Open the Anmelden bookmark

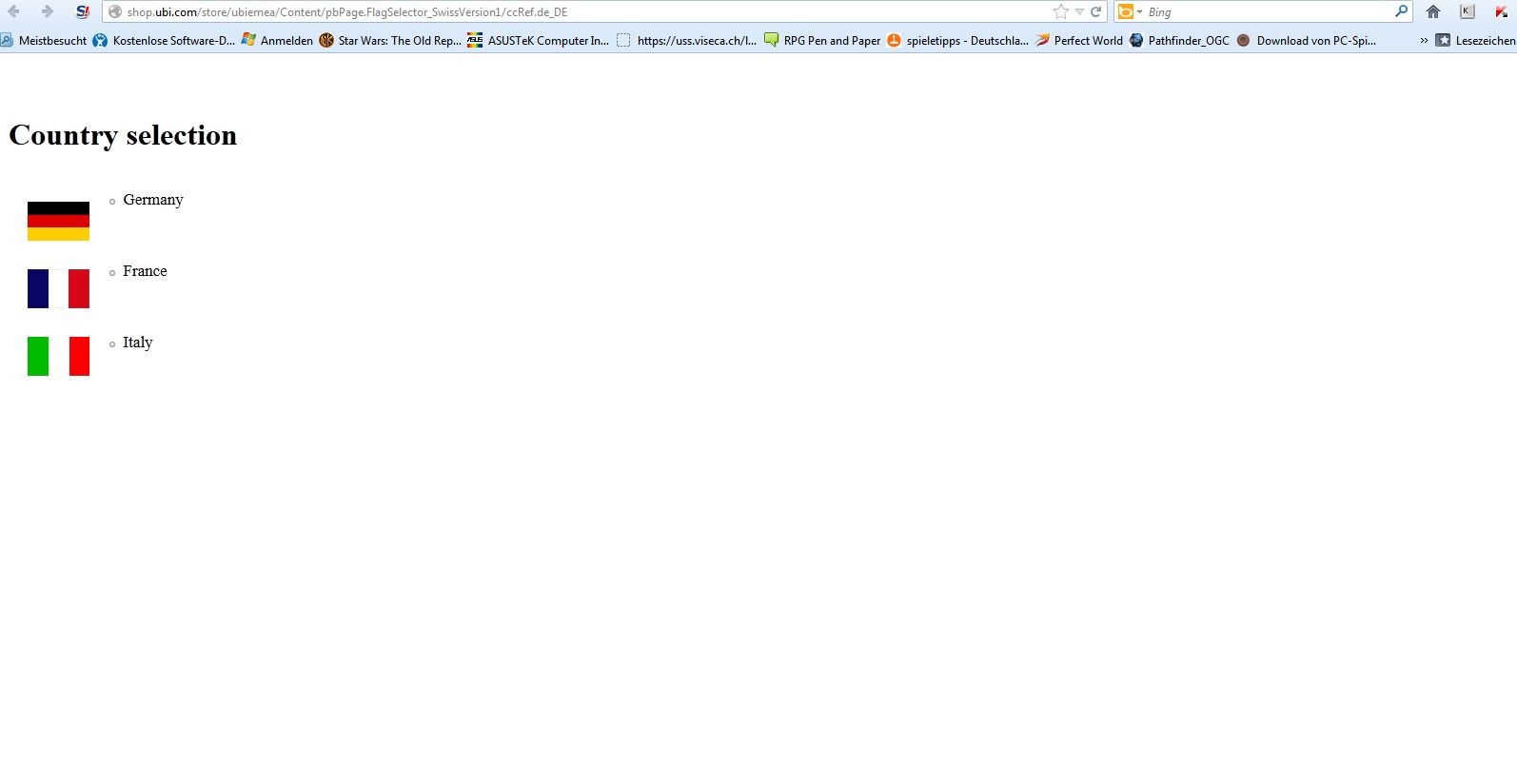pyautogui.click(x=277, y=40)
